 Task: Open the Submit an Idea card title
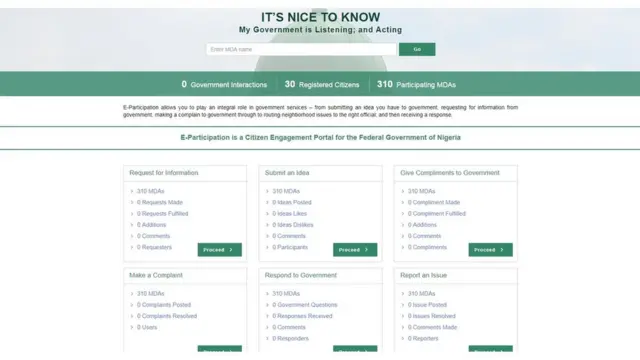287,173
